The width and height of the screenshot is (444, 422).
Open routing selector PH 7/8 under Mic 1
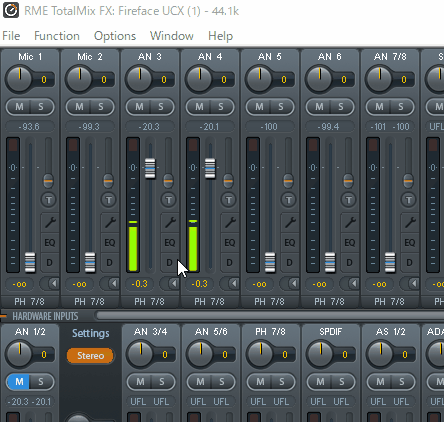(x=30, y=302)
